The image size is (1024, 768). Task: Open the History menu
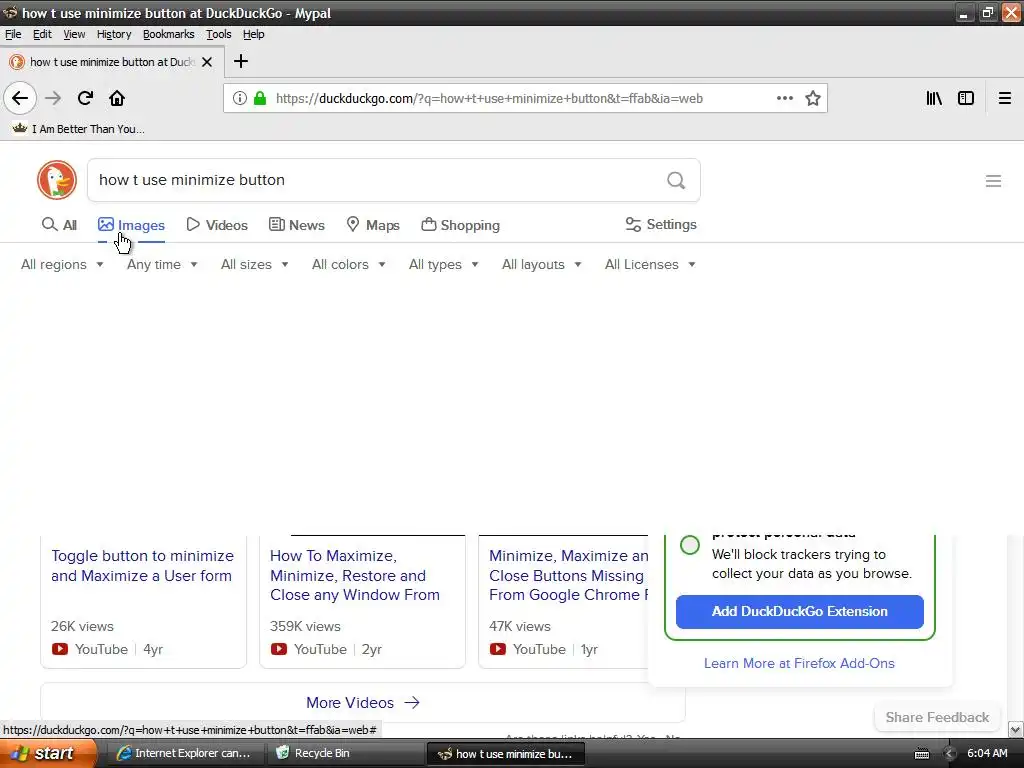114,34
